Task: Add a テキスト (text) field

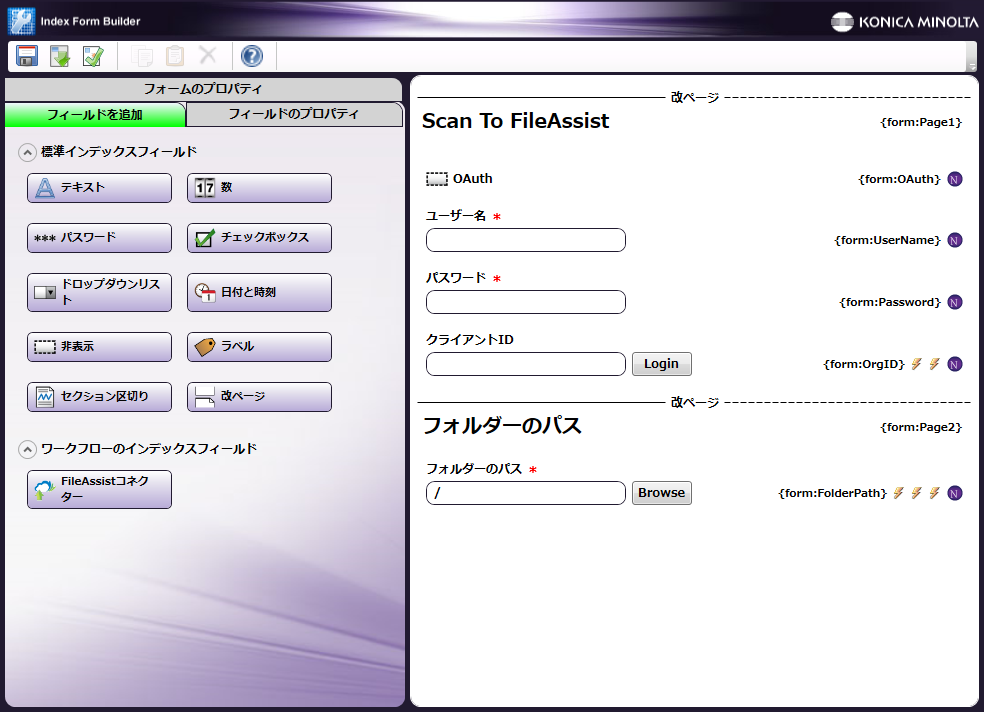Action: point(99,188)
